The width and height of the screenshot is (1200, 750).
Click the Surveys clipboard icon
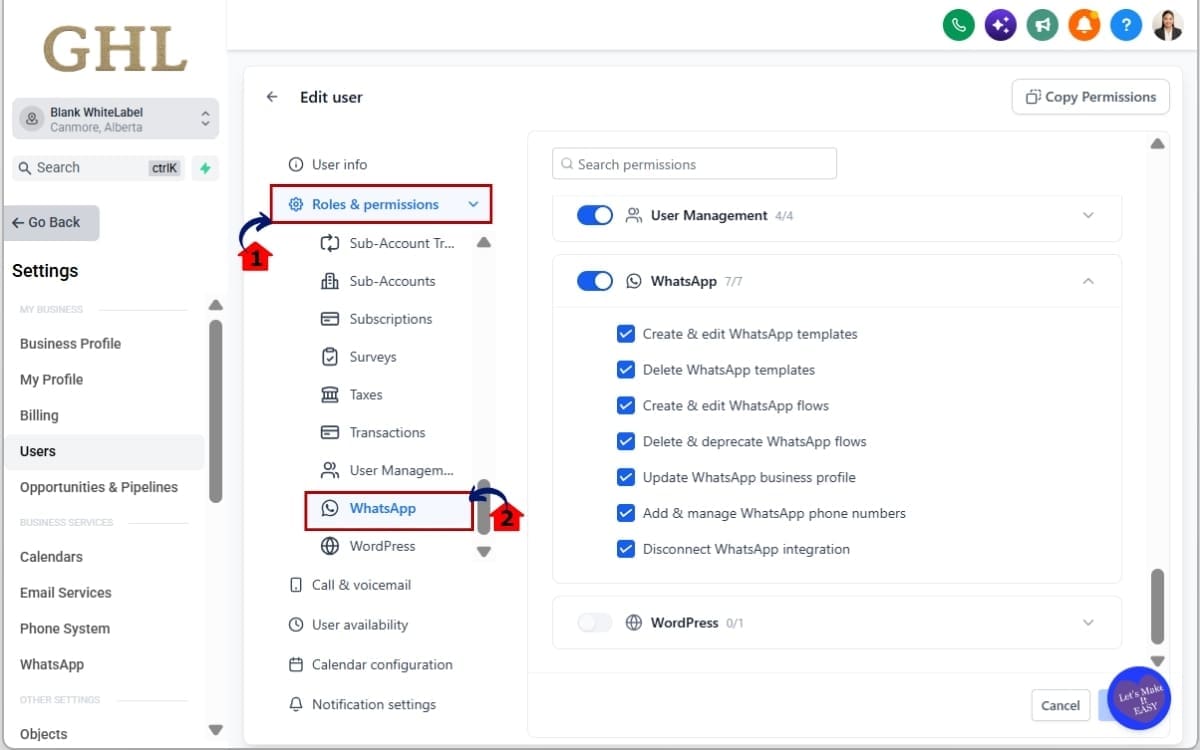(330, 357)
